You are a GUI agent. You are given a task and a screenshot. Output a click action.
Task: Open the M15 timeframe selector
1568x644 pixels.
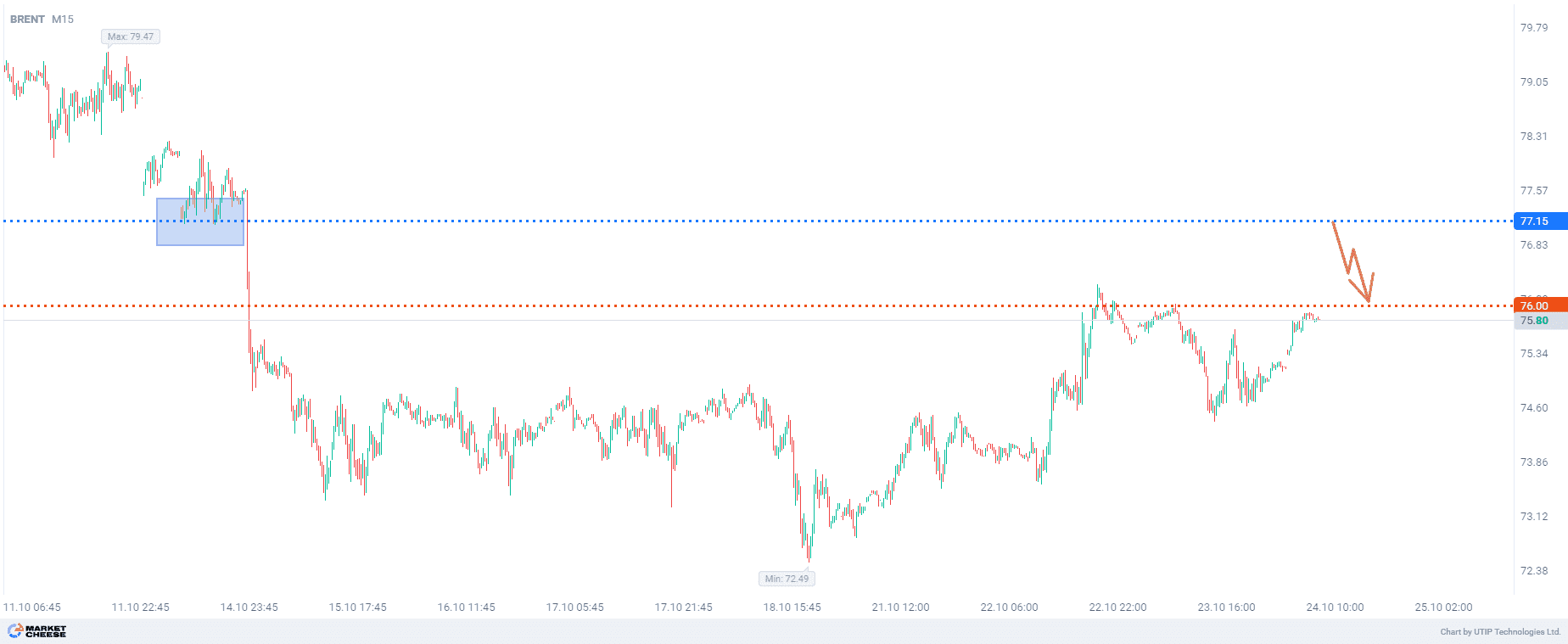coord(63,20)
